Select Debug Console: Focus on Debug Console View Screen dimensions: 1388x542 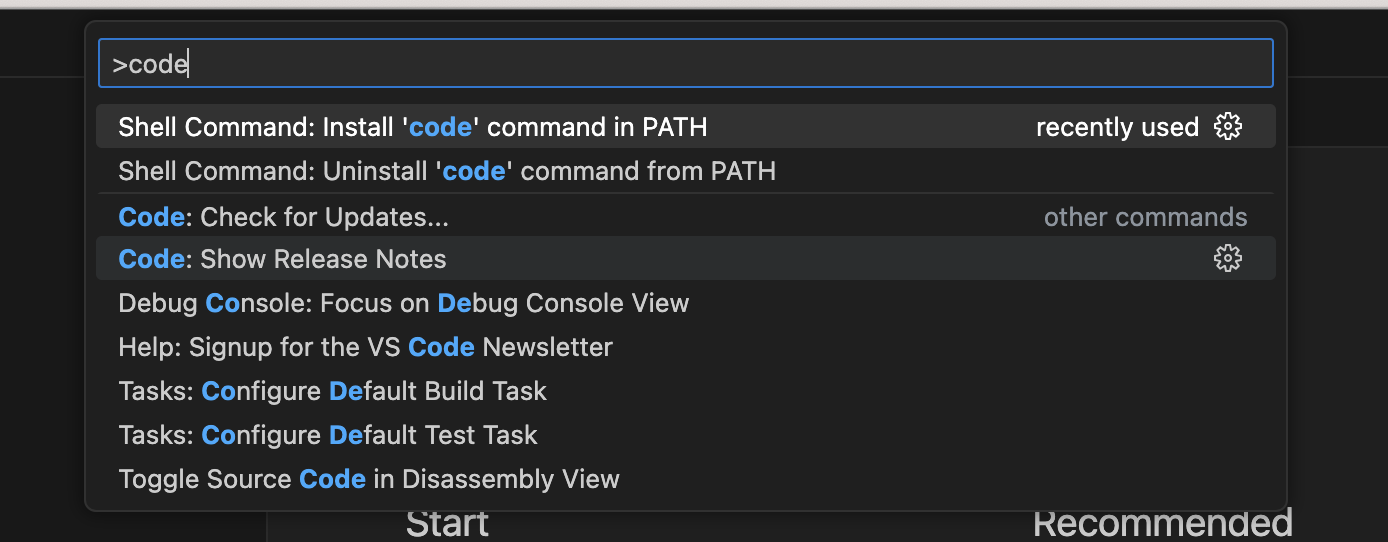pos(685,303)
